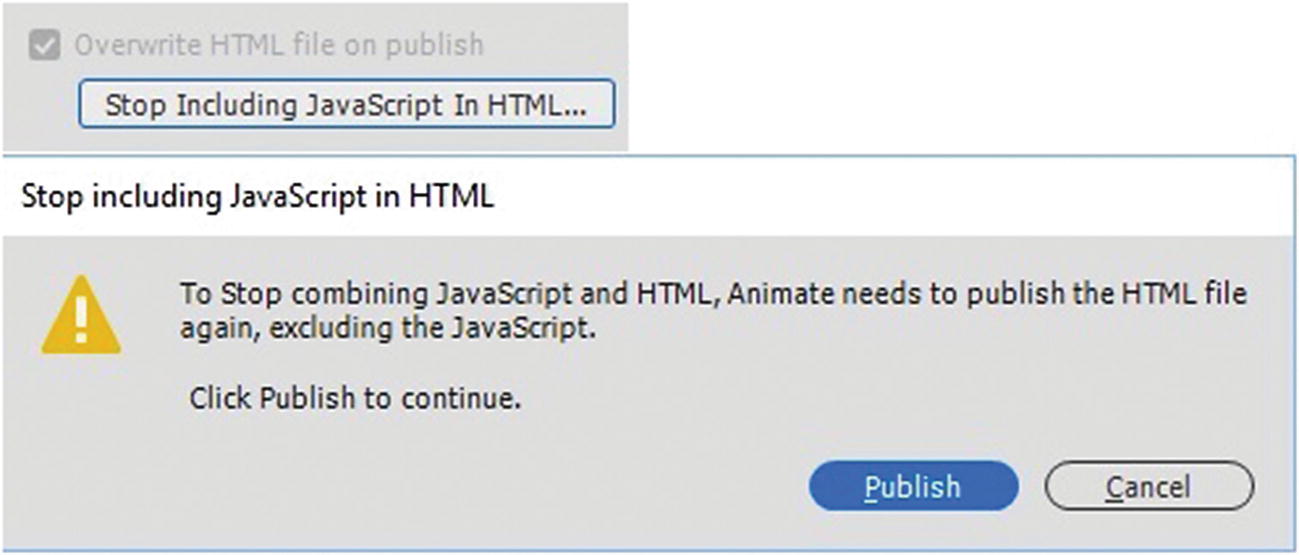Click the "Overwrite HTML file on publish" label

(279, 45)
